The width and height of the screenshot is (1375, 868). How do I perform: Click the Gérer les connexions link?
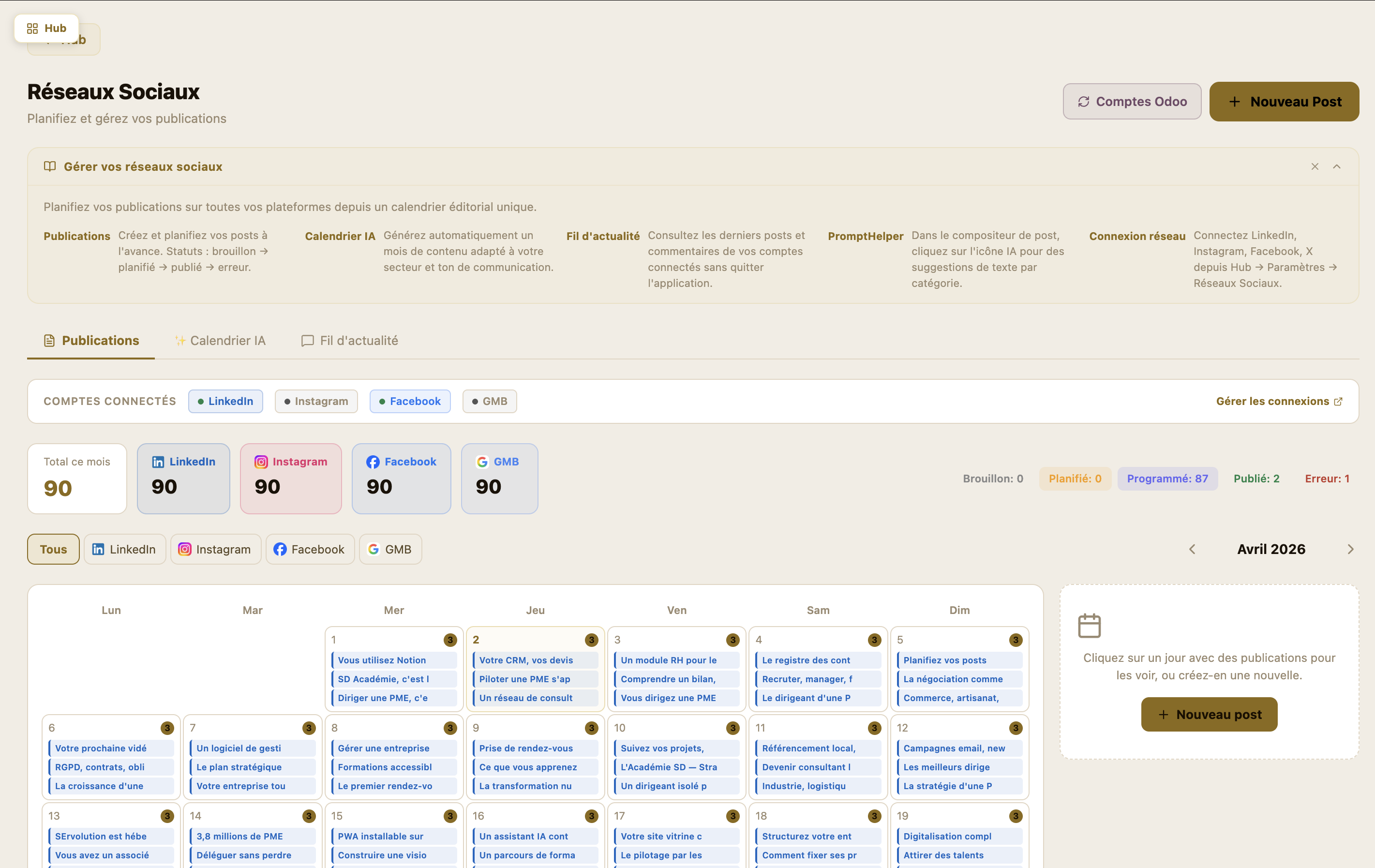click(1272, 401)
